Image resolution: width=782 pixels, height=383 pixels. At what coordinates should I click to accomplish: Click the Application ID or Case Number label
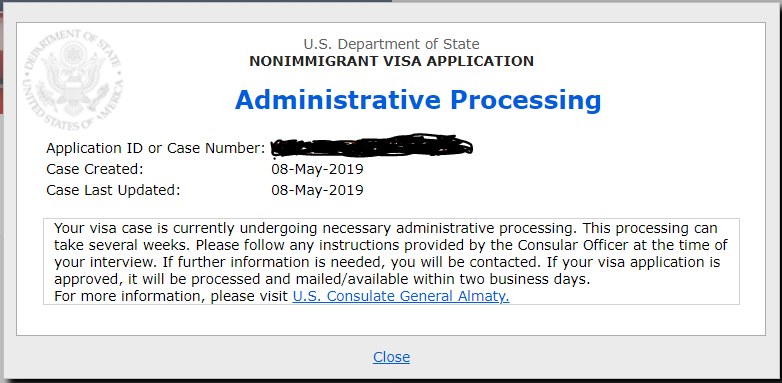tap(156, 148)
